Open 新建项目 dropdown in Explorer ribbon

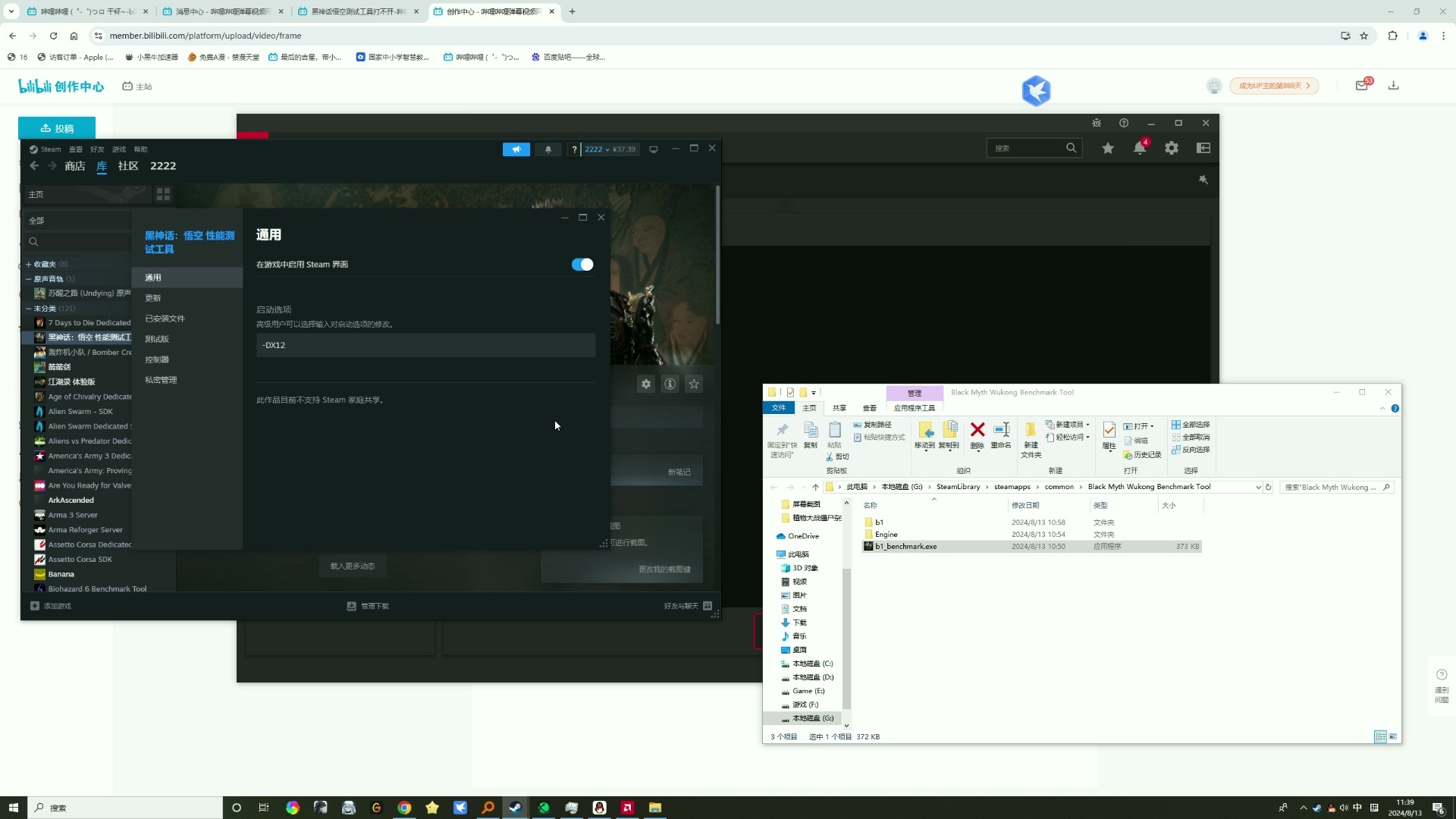[x=1068, y=425]
